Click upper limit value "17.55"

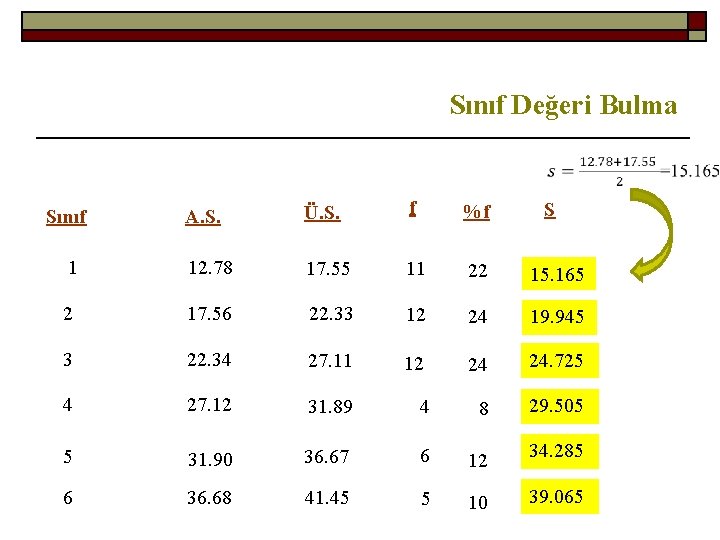pos(328,269)
